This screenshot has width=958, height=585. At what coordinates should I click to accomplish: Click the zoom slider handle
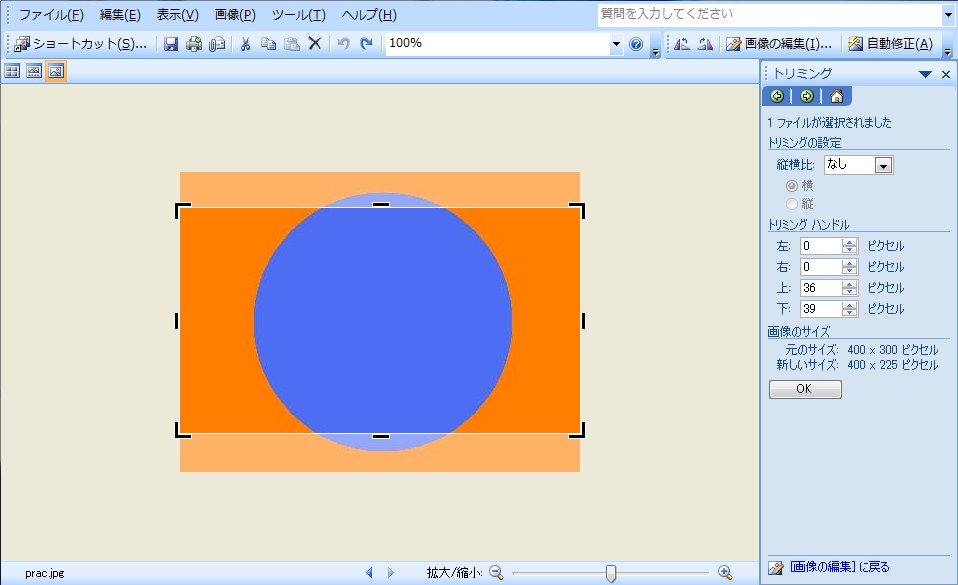[x=611, y=573]
